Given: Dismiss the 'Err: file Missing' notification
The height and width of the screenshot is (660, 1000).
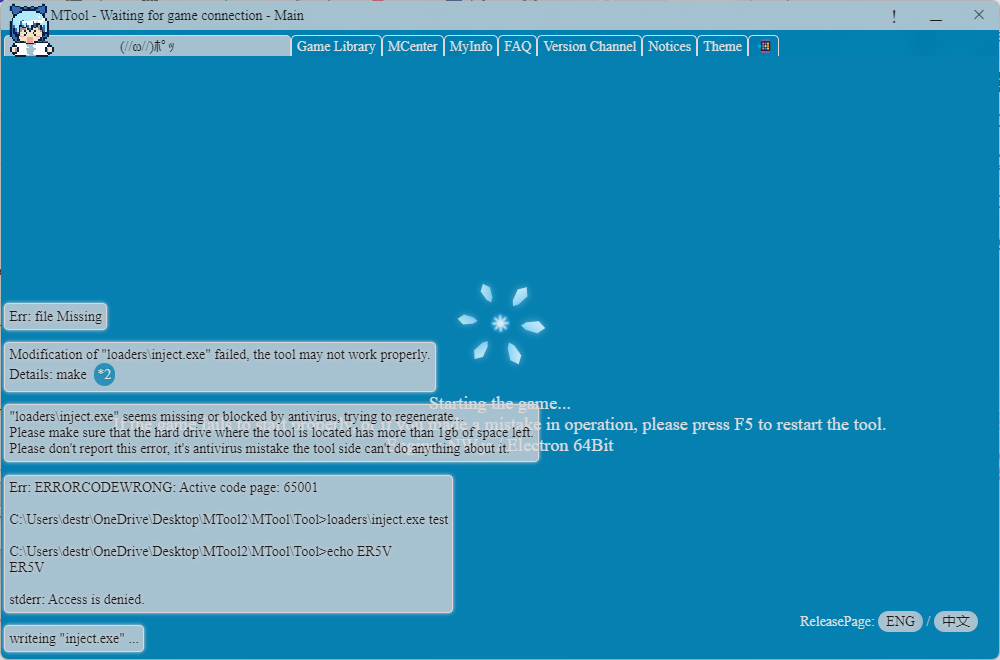Looking at the screenshot, I should point(55,316).
